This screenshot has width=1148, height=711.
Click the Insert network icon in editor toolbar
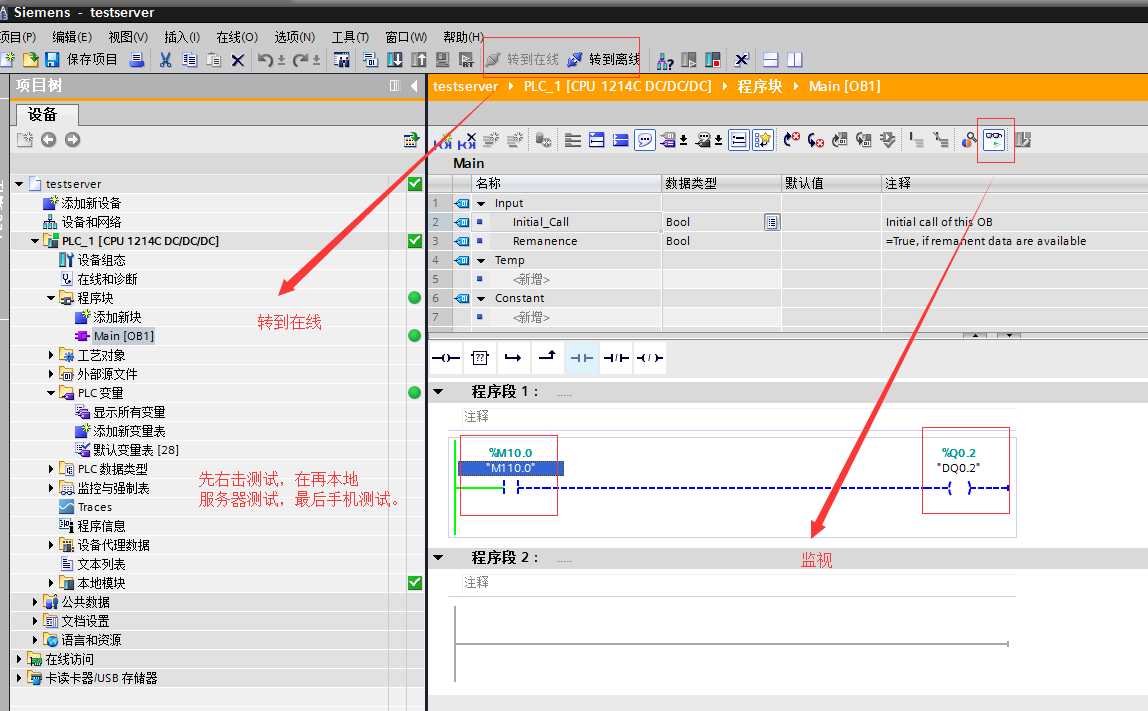coord(444,140)
